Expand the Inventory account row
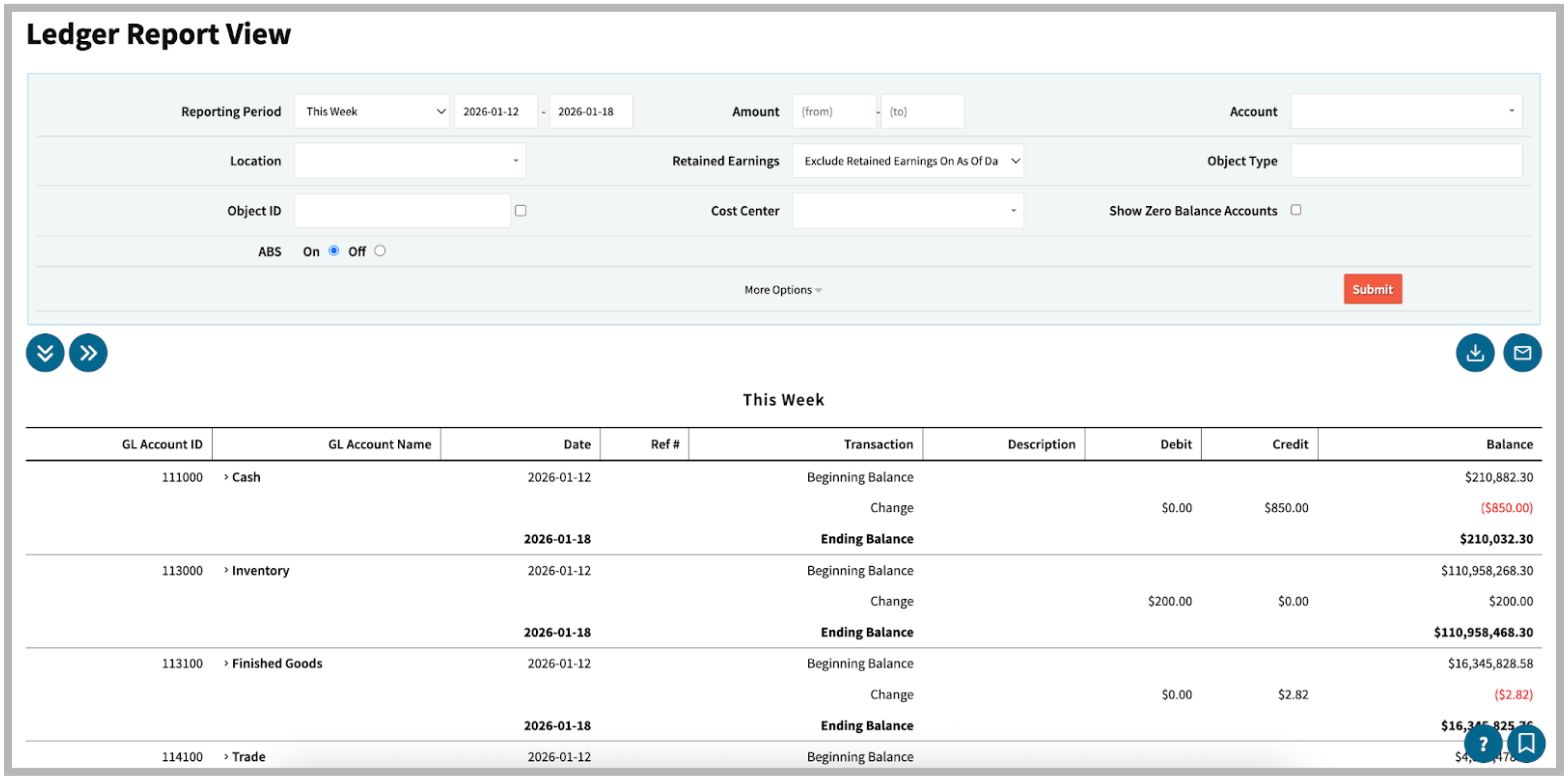Screen dimensions: 1568x780 227,571
